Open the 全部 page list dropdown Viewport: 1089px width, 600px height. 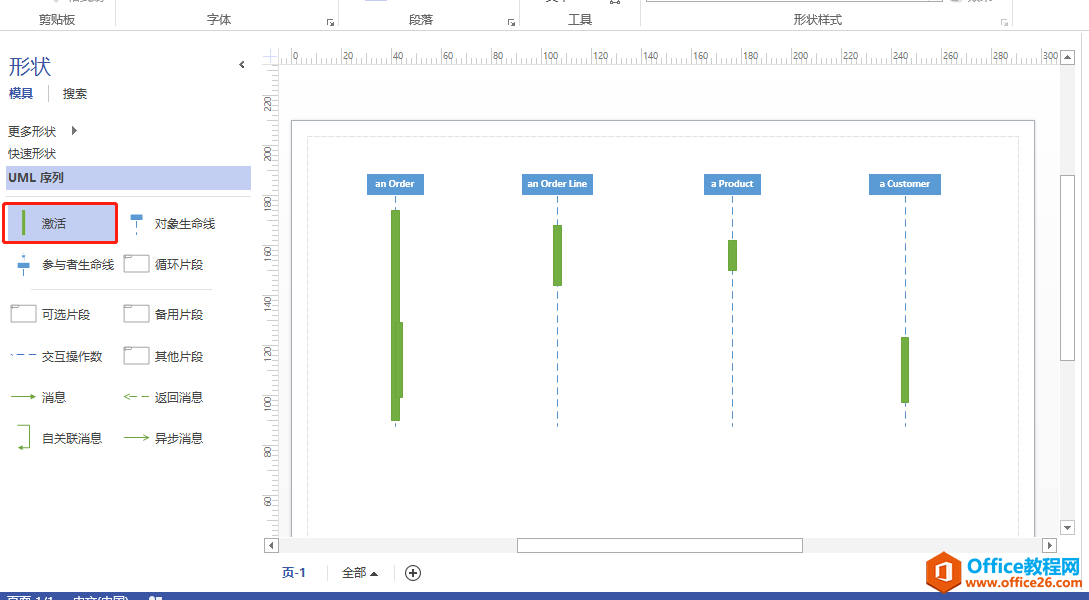[x=358, y=572]
